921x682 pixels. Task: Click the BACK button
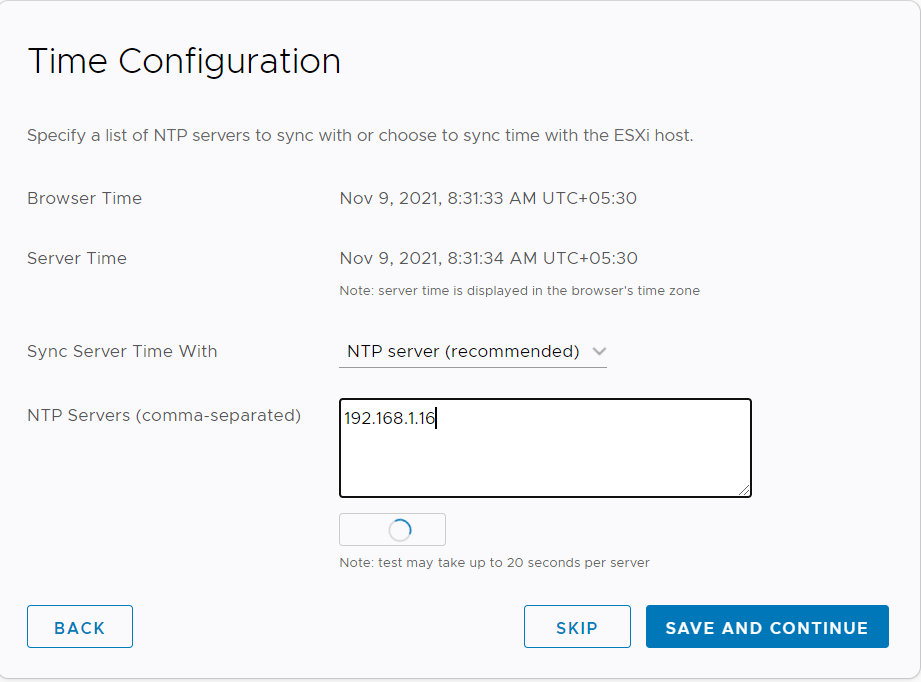(80, 627)
